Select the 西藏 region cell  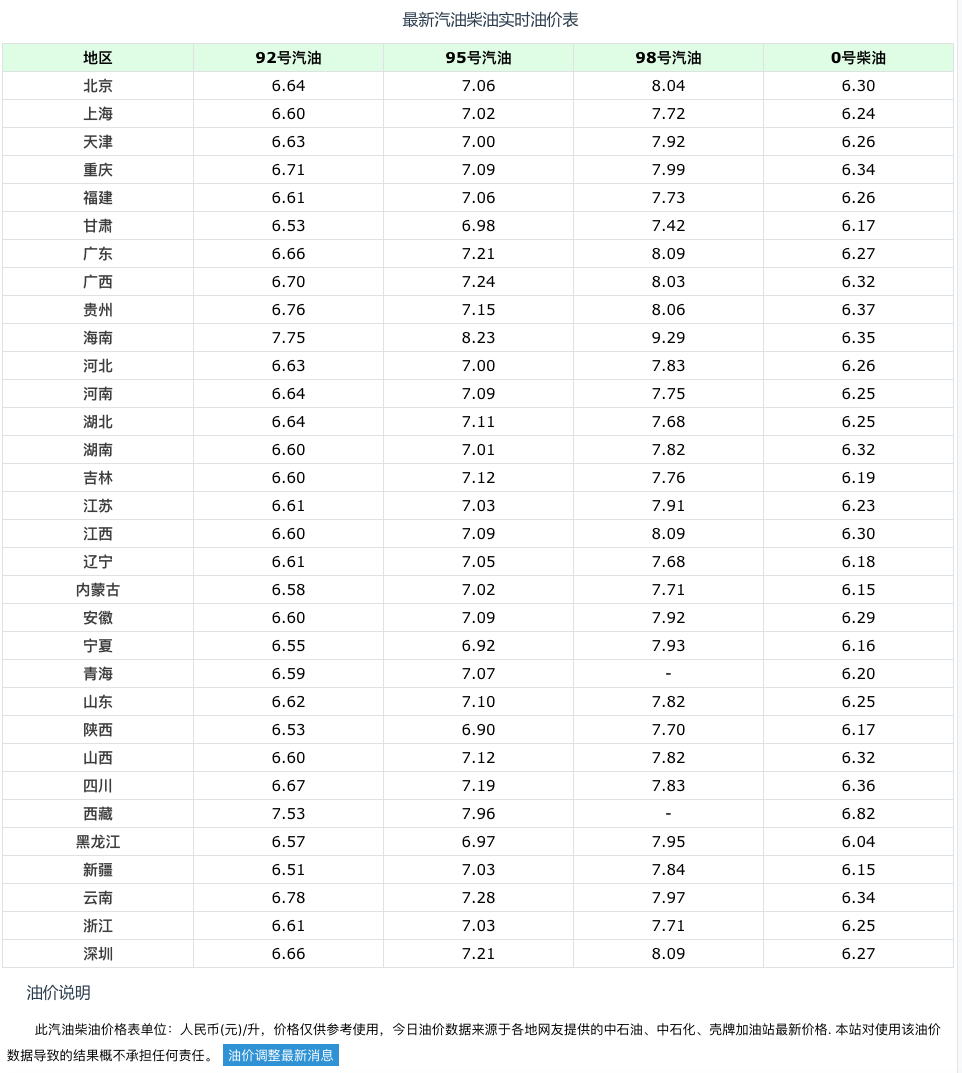coord(98,814)
